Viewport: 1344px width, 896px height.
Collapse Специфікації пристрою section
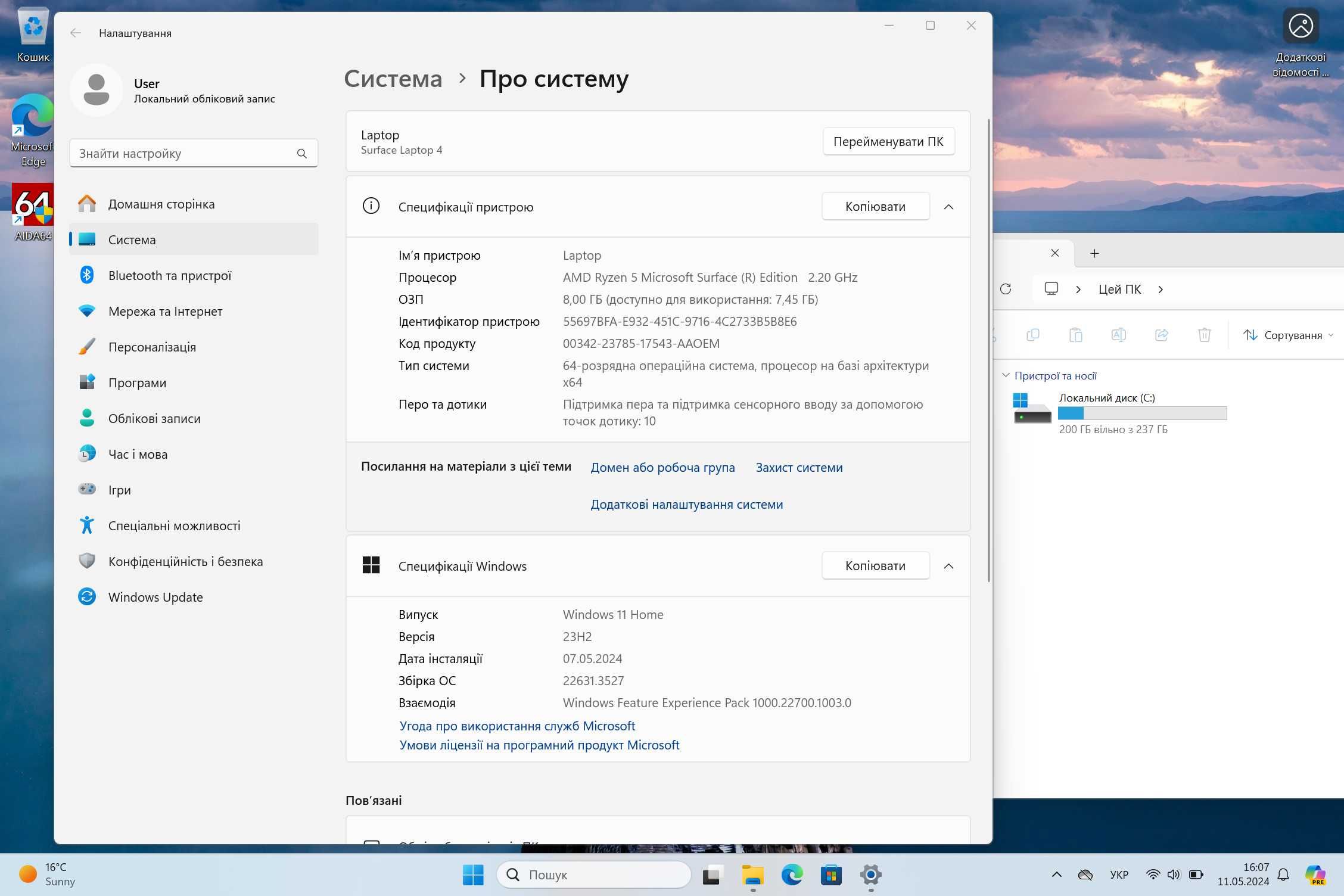pyautogui.click(x=949, y=206)
